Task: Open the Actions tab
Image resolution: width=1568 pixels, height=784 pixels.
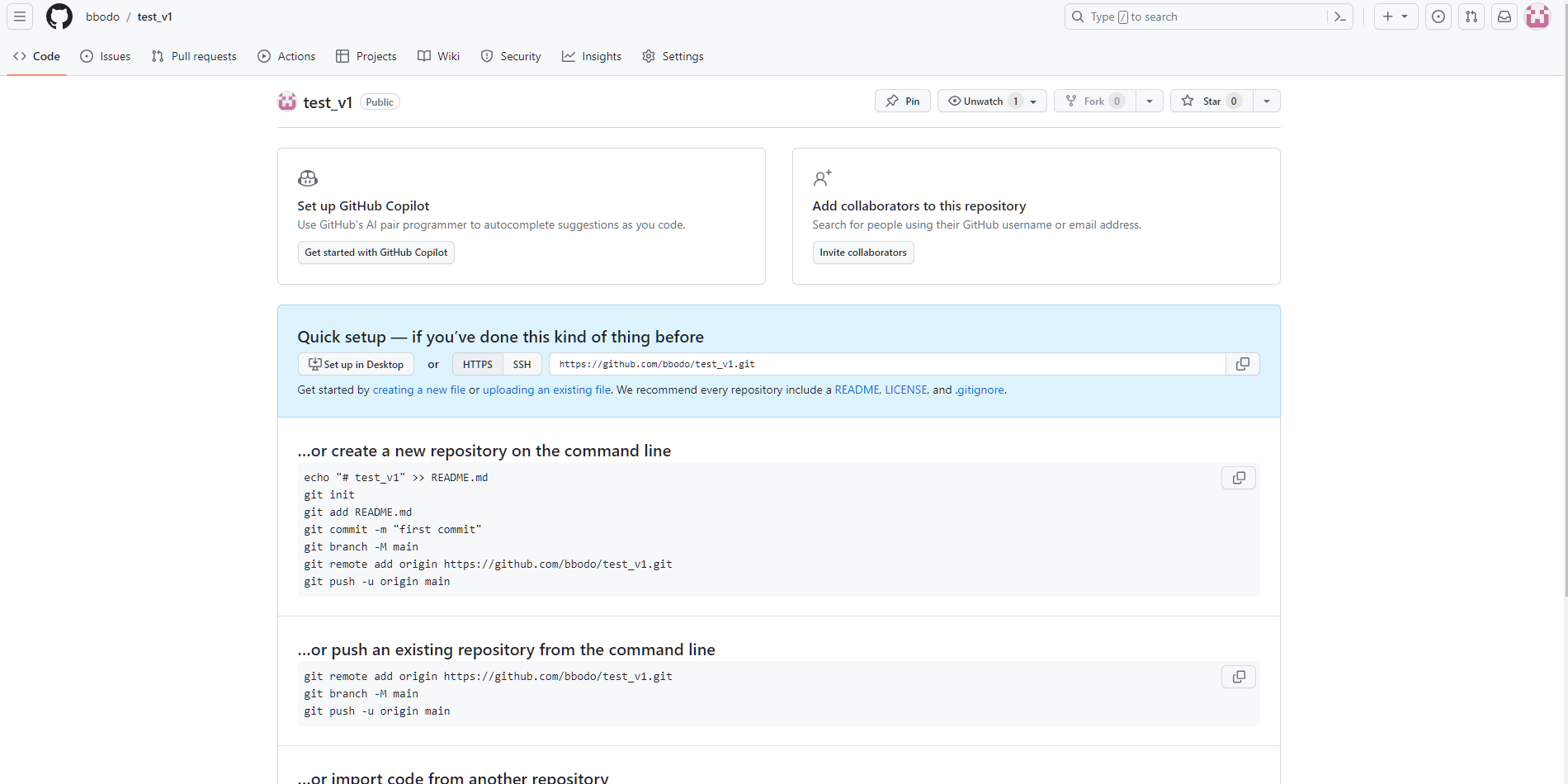Action: coord(286,56)
